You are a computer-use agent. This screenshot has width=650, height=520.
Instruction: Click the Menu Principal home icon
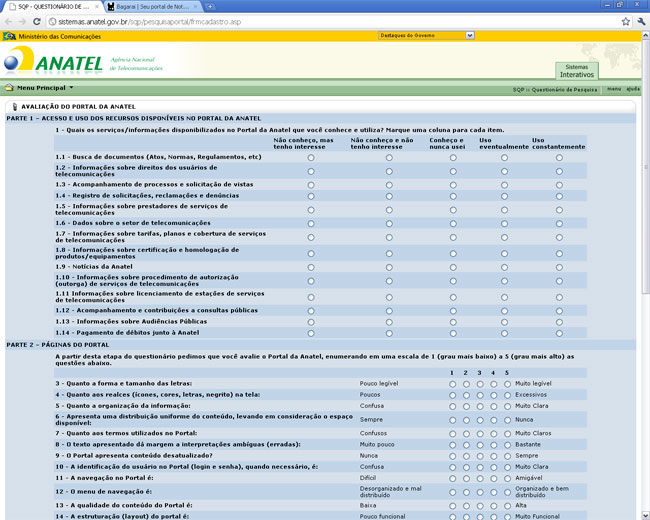(x=10, y=87)
